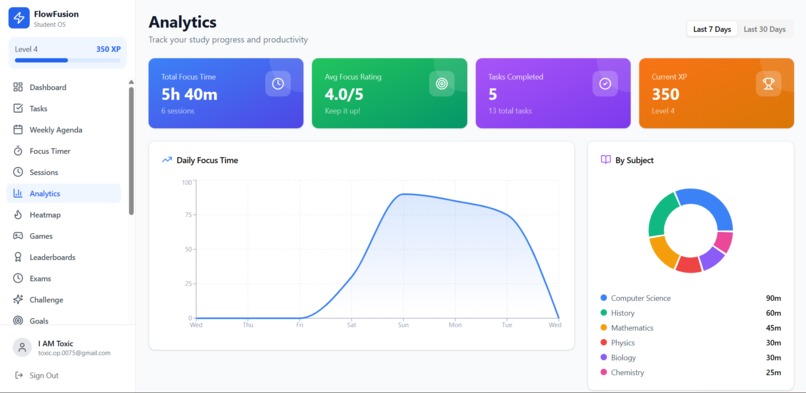Click the trend line icon beside Daily Focus Time
806x393 pixels.
tap(167, 160)
